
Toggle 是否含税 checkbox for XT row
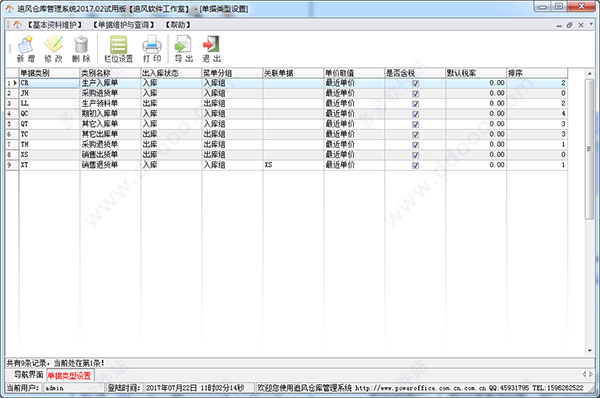coord(415,165)
